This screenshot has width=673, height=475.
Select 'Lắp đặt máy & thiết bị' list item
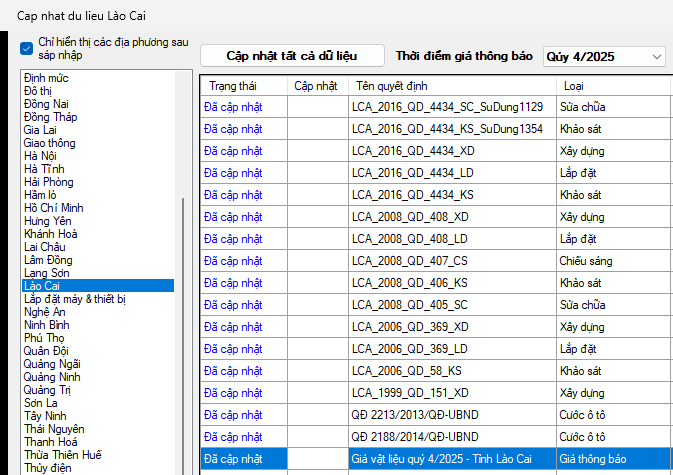(x=75, y=299)
